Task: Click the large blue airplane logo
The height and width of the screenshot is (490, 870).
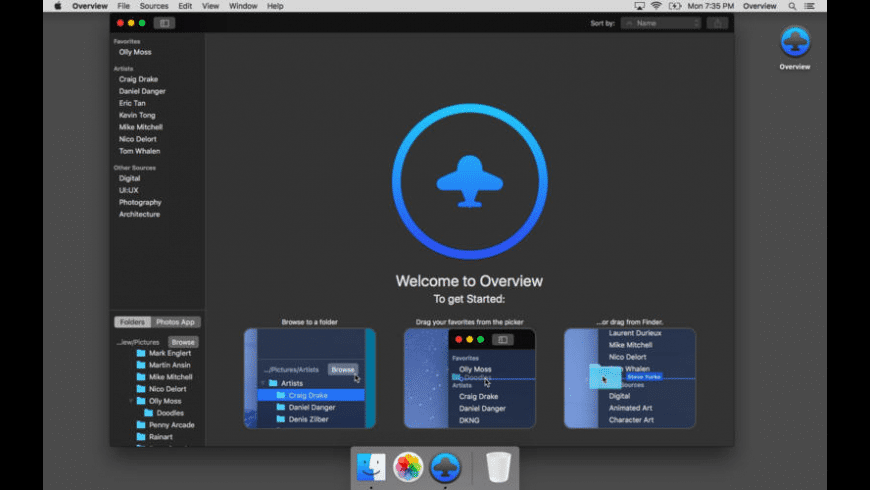Action: [x=469, y=181]
